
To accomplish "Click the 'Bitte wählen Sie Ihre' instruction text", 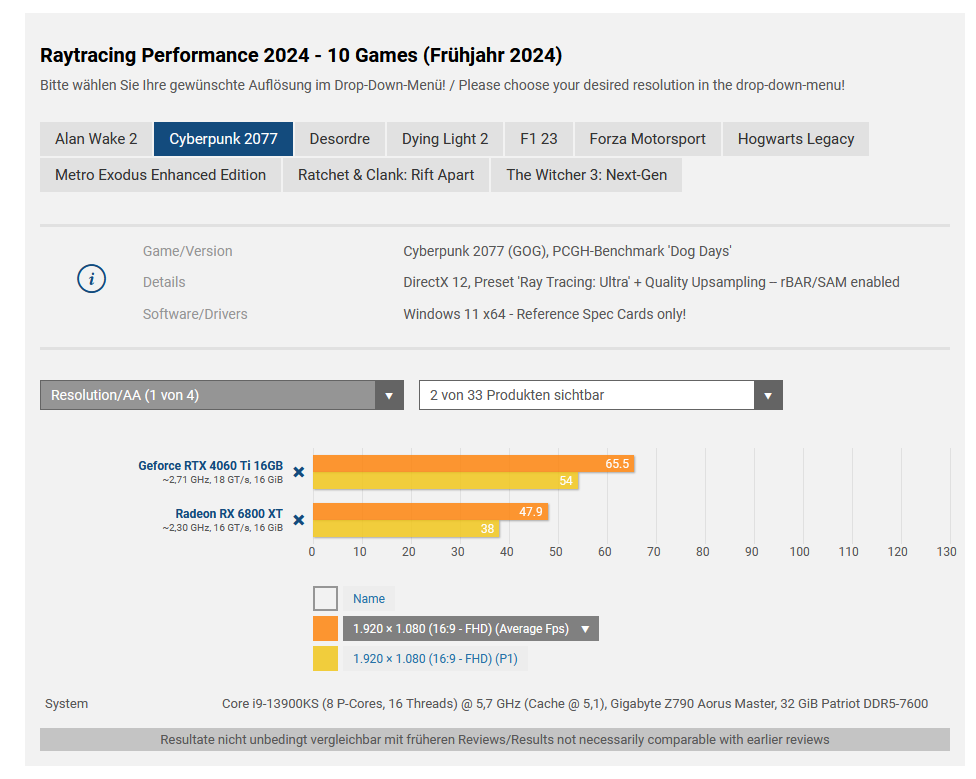I will point(442,85).
